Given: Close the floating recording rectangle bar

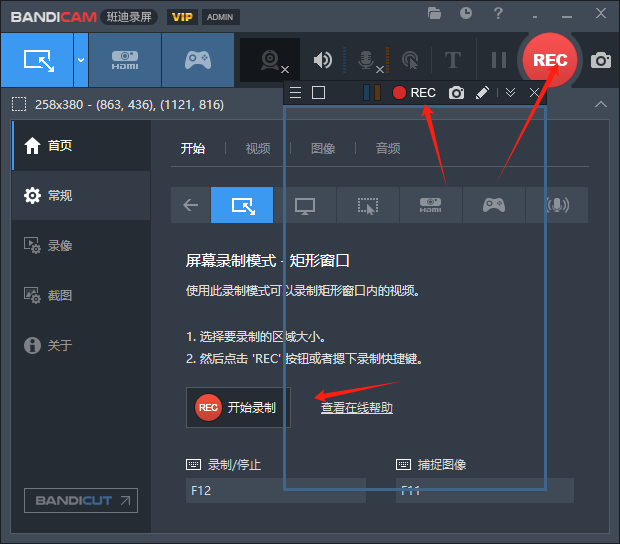Looking at the screenshot, I should [534, 93].
